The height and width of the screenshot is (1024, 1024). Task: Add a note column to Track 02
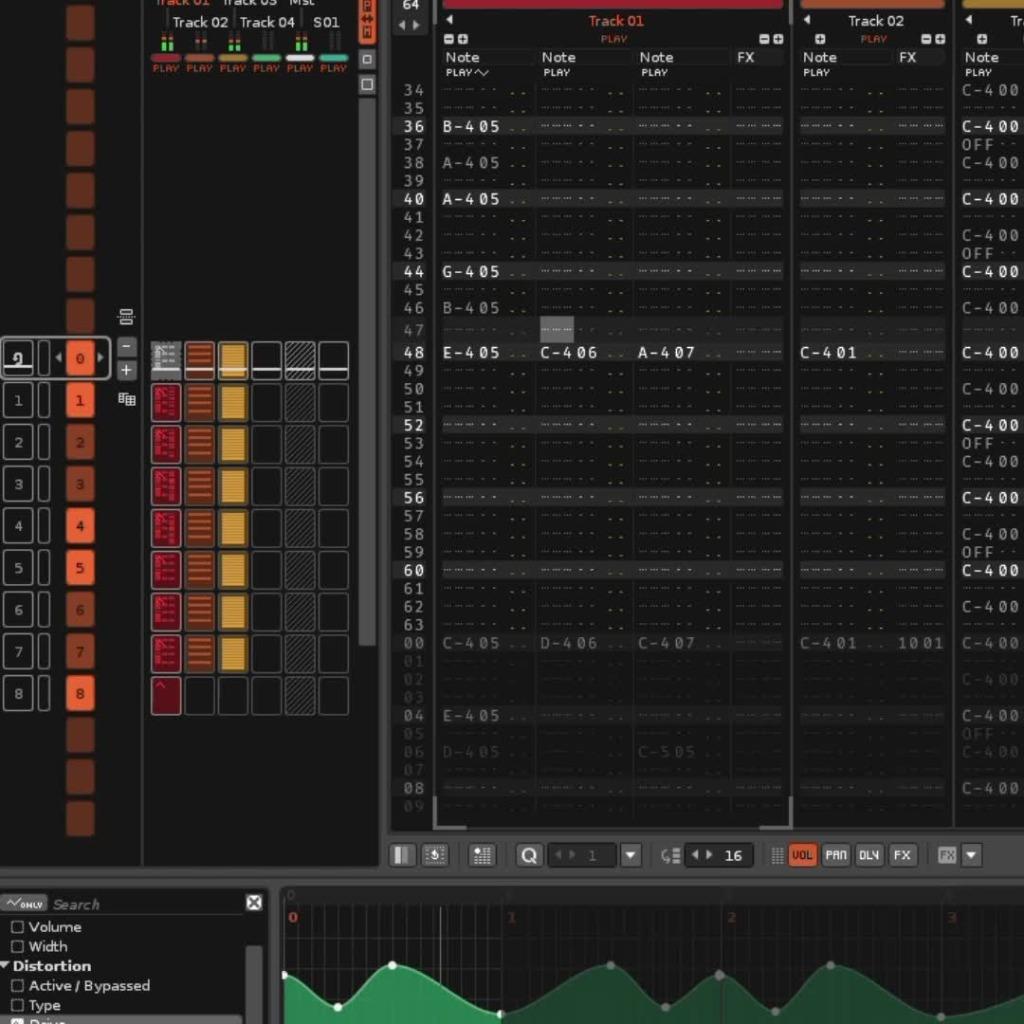coord(820,39)
